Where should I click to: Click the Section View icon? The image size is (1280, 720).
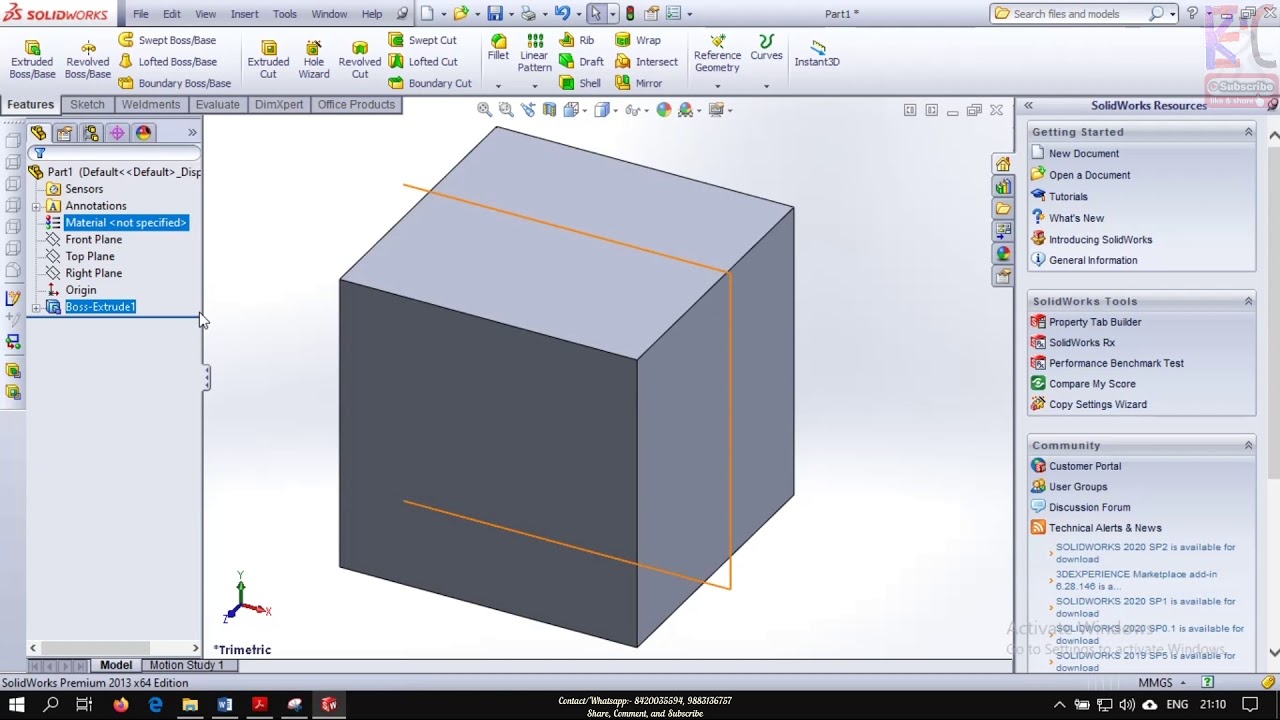point(549,110)
